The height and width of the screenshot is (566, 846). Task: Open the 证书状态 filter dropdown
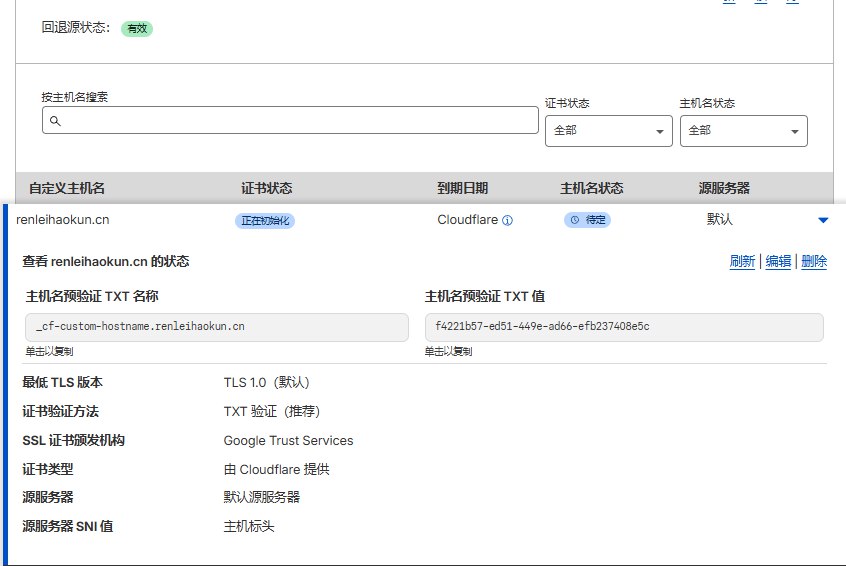click(609, 131)
